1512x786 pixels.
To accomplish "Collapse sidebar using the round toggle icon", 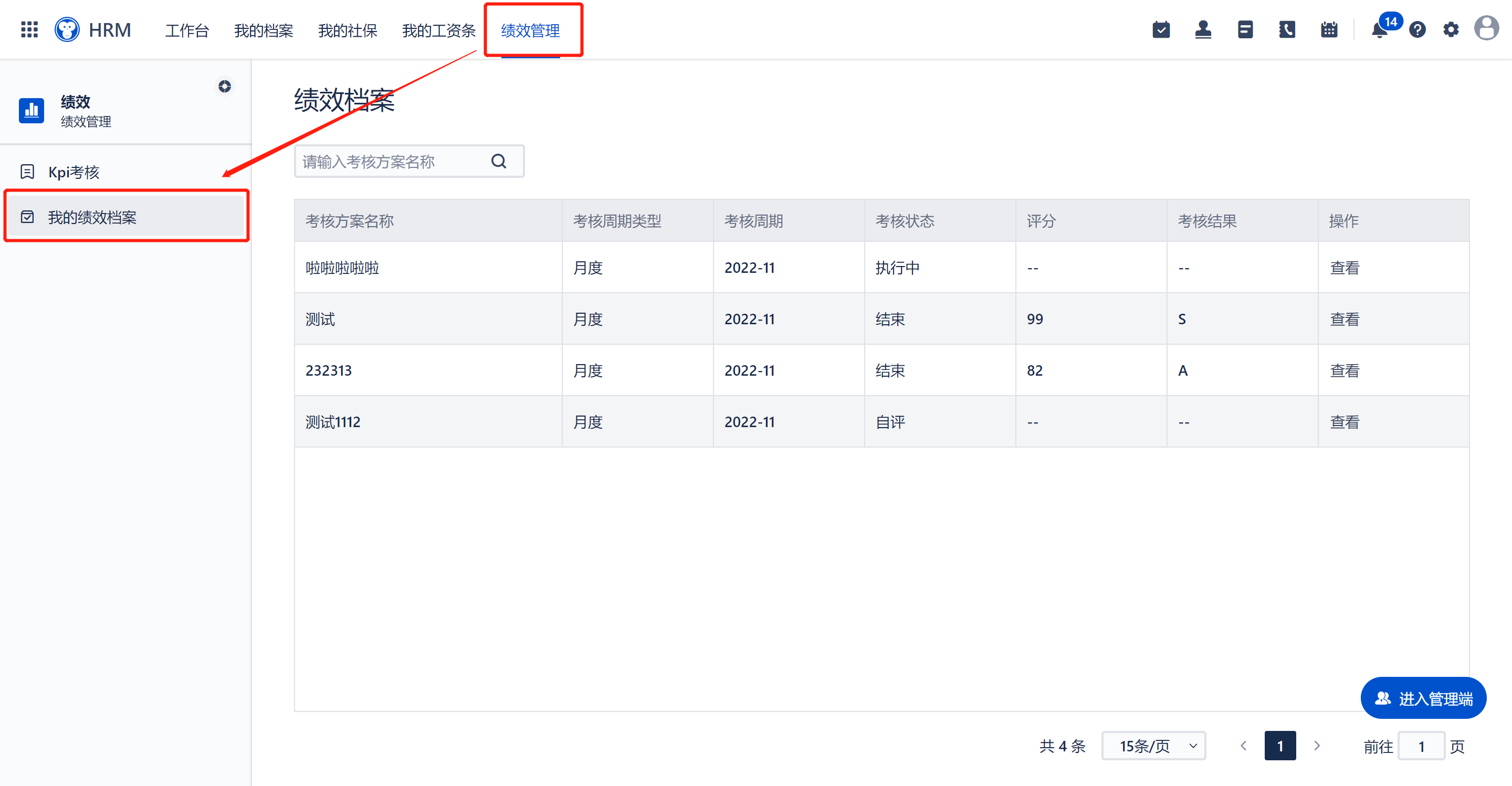I will tap(225, 86).
